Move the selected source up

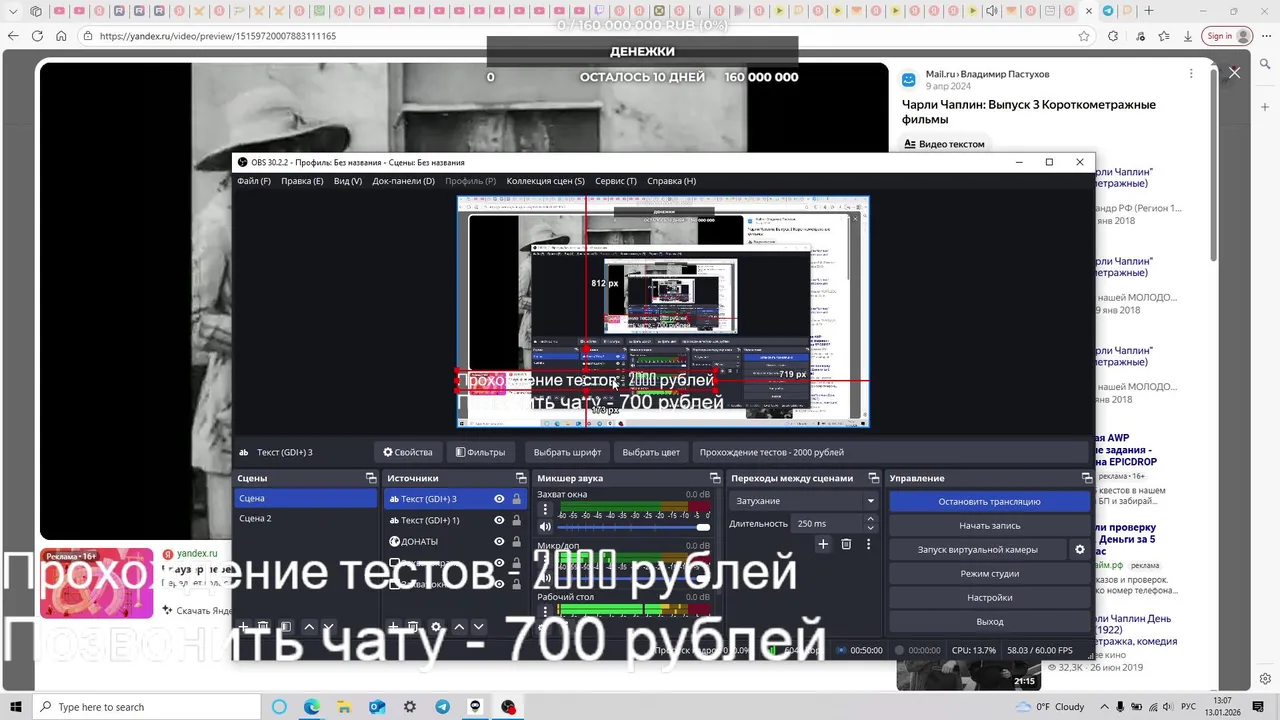[x=459, y=627]
